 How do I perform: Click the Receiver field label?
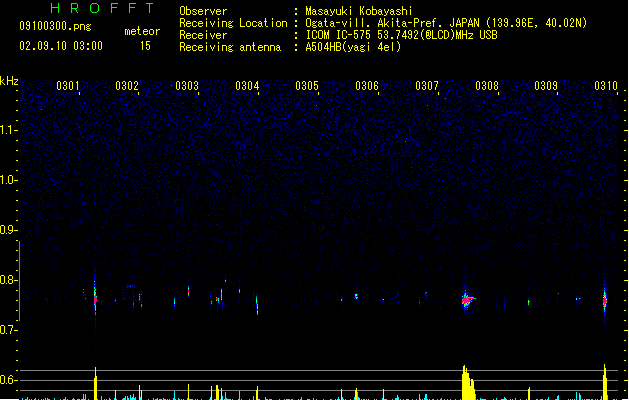coord(203,35)
